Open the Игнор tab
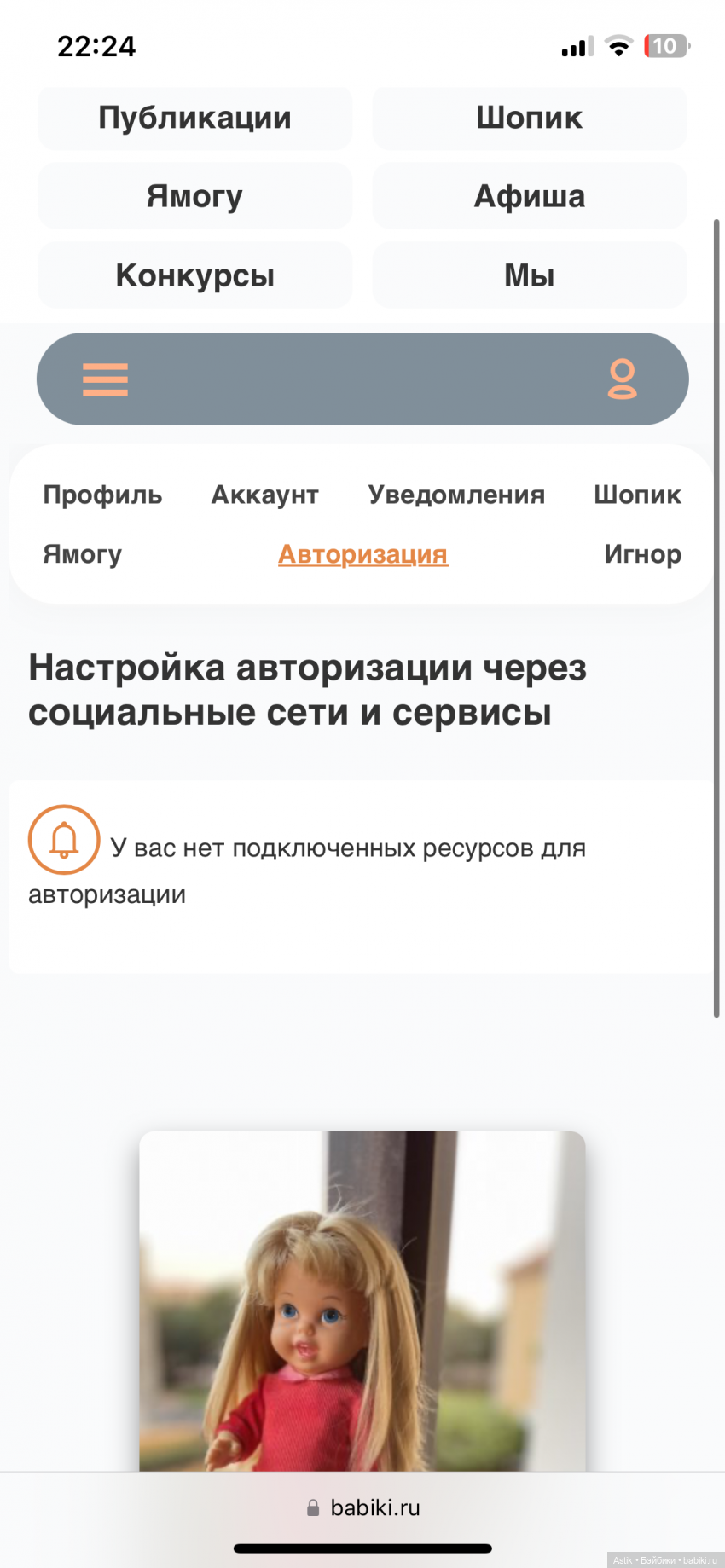The width and height of the screenshot is (725, 1568). pyautogui.click(x=642, y=554)
